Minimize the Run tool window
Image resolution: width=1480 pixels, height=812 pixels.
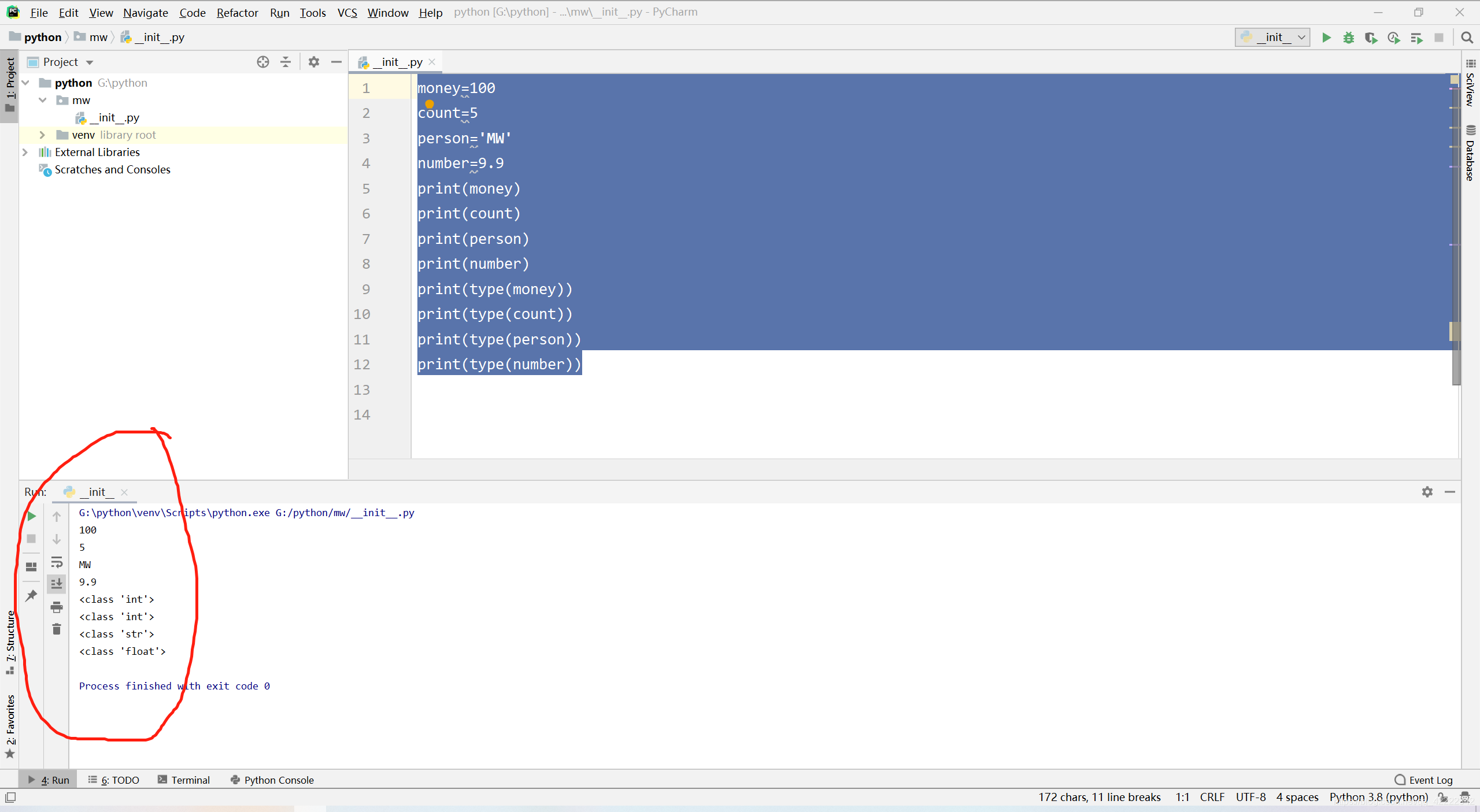coord(1450,492)
